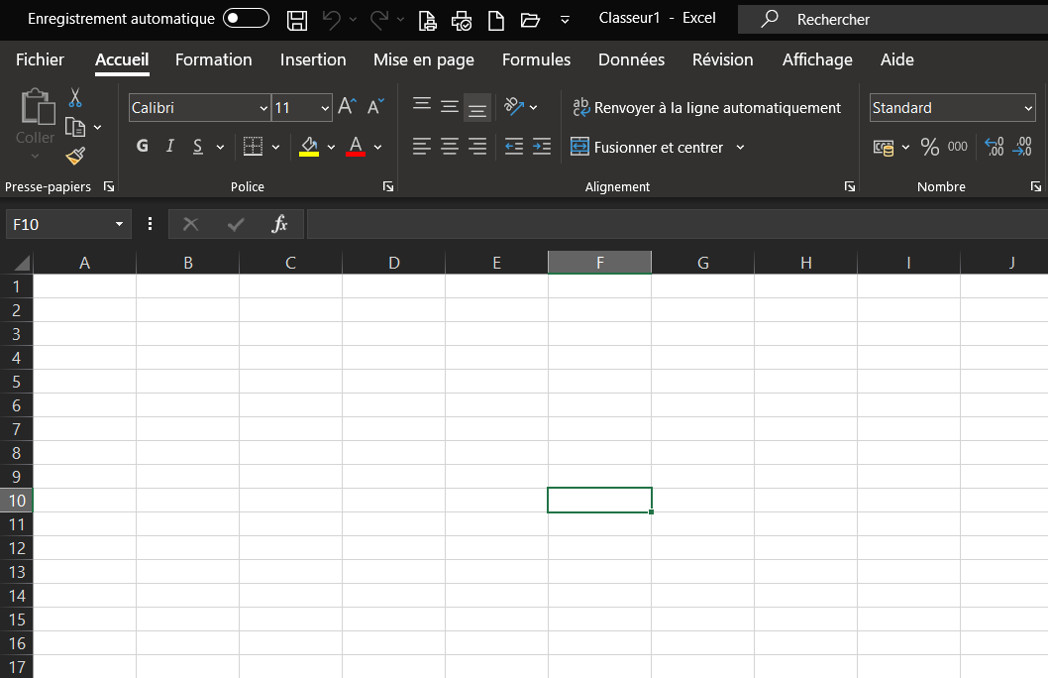Click the align bottom icon
Image resolution: width=1048 pixels, height=678 pixels.
point(477,108)
